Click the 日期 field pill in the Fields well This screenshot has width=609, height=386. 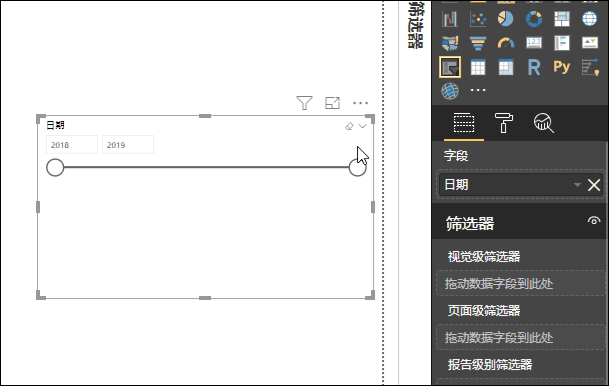(x=520, y=185)
